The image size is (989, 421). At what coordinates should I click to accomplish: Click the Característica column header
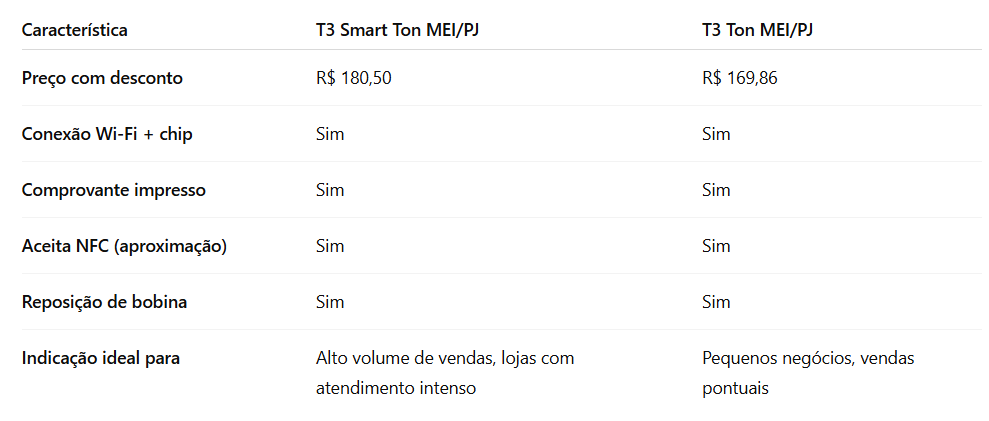point(74,30)
